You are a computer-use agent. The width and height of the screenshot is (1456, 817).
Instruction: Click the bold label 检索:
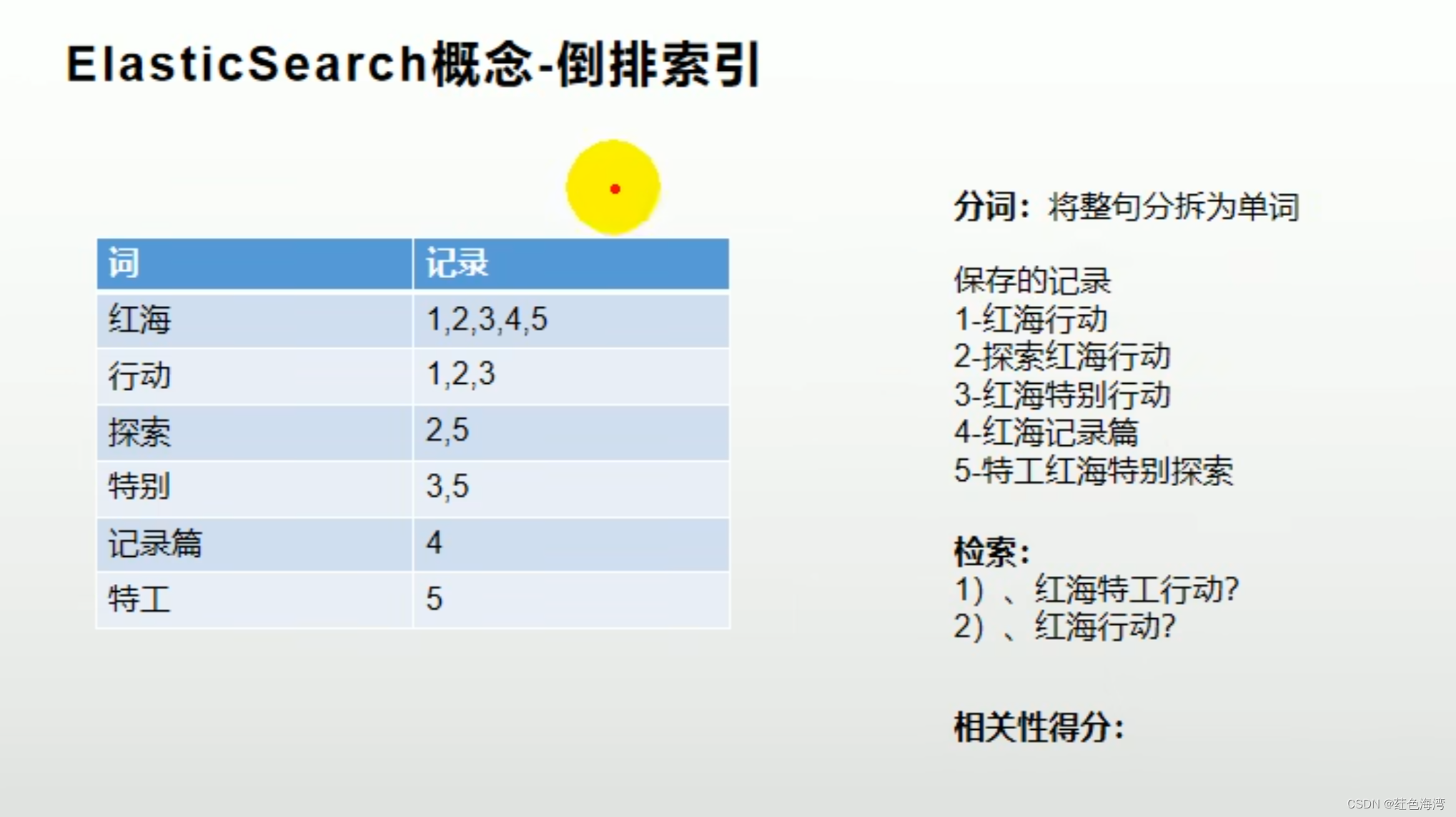pos(991,552)
